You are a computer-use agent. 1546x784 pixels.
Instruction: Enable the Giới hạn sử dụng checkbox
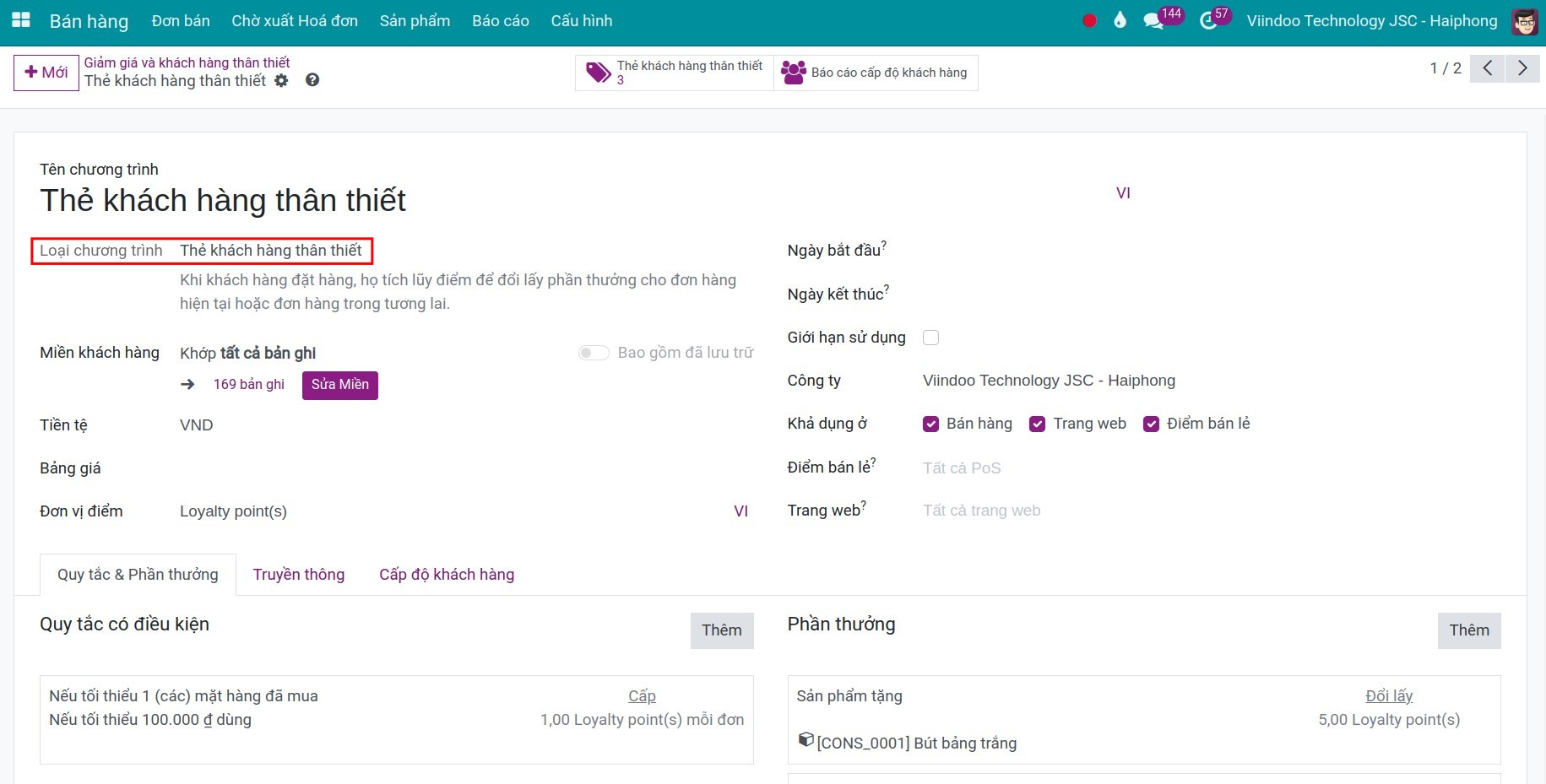point(930,338)
